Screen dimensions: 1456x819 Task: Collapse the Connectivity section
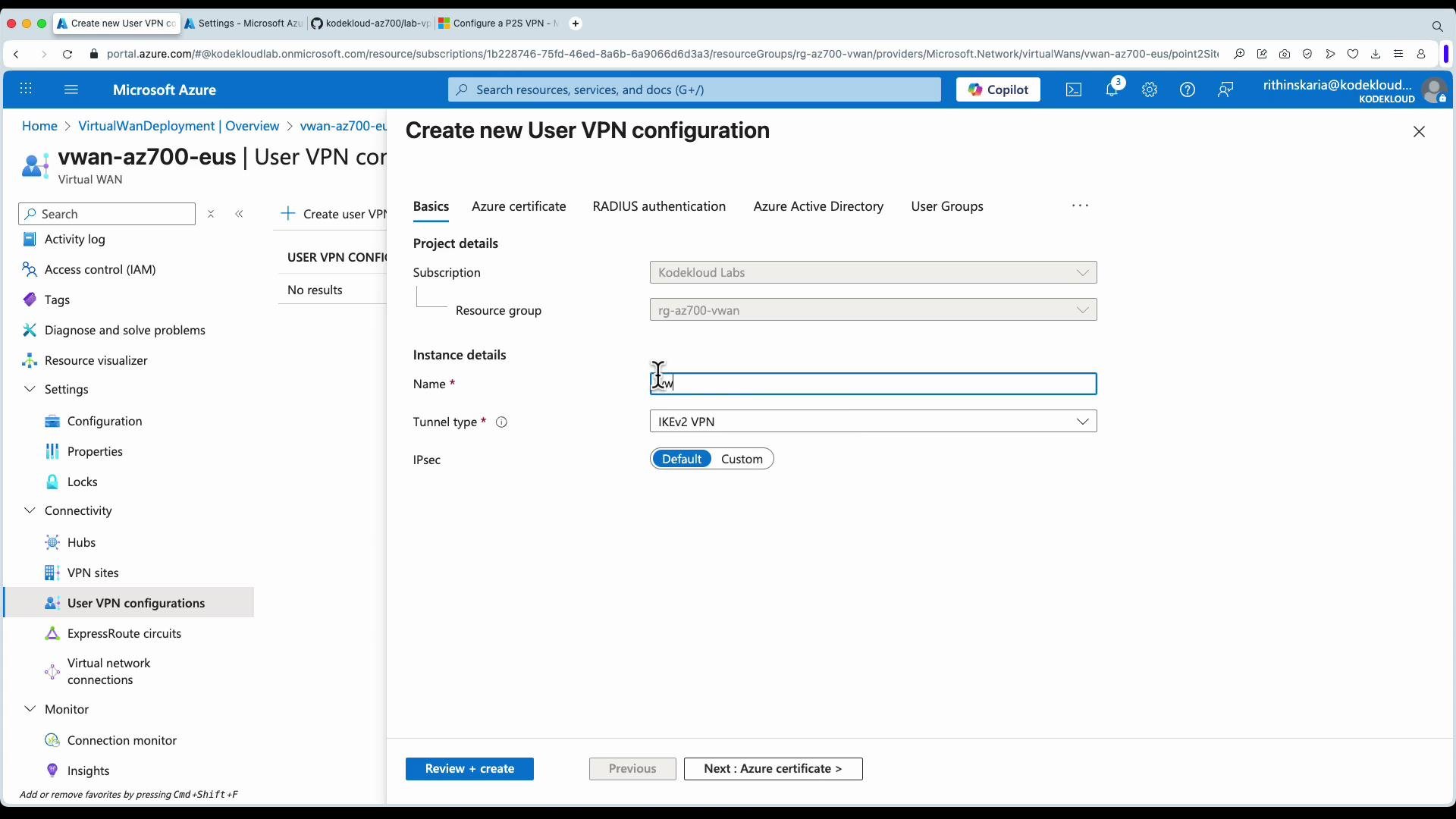coord(30,510)
